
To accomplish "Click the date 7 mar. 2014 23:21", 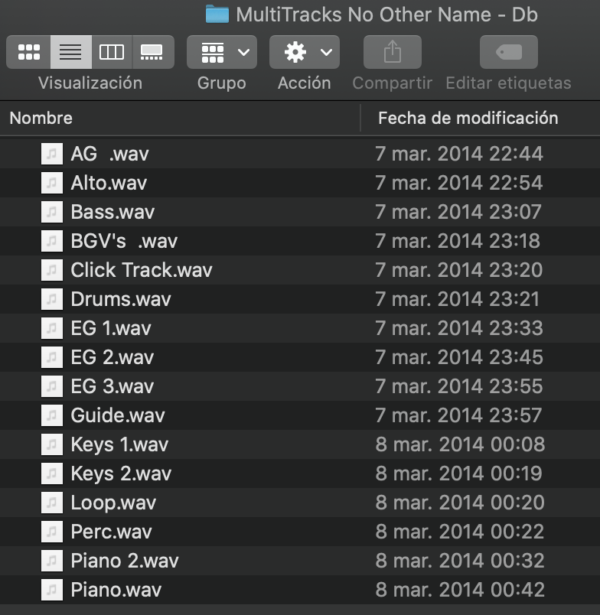I will point(457,299).
